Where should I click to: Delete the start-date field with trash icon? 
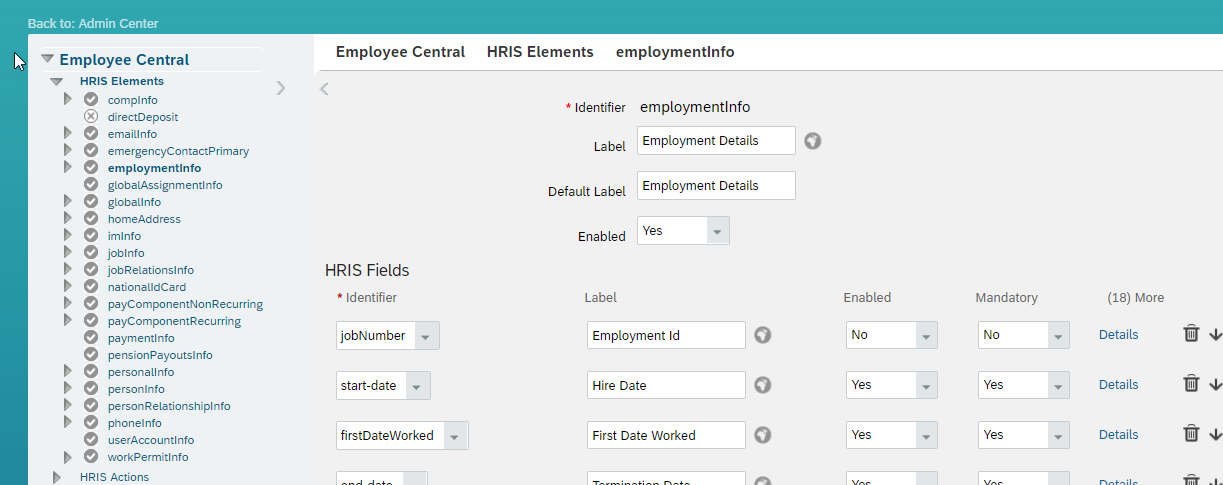1191,383
